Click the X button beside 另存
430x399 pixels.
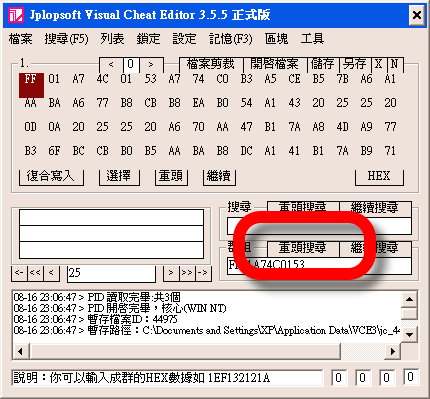click(x=378, y=64)
